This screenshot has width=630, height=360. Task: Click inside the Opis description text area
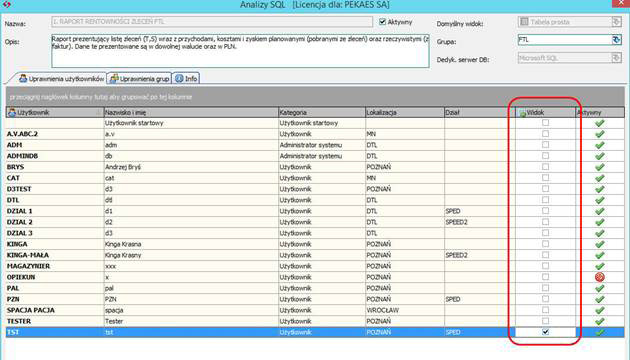240,51
